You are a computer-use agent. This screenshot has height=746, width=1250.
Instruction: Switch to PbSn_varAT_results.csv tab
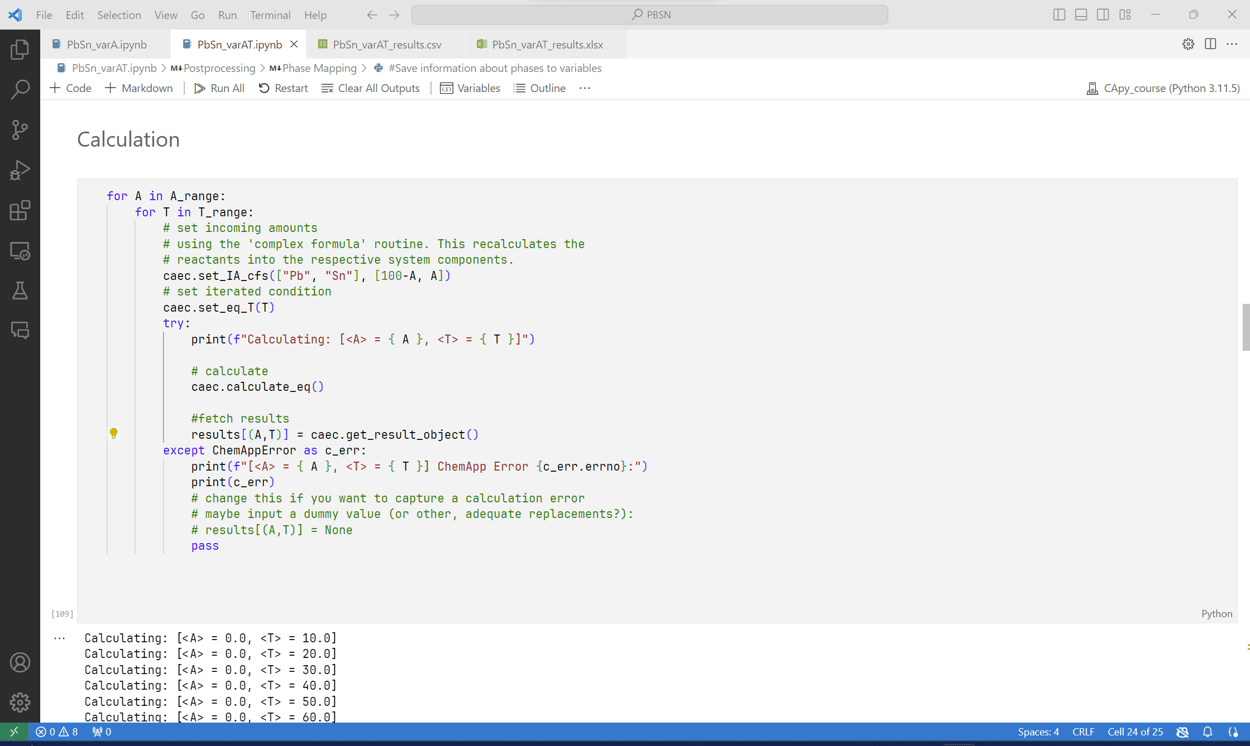click(x=386, y=44)
